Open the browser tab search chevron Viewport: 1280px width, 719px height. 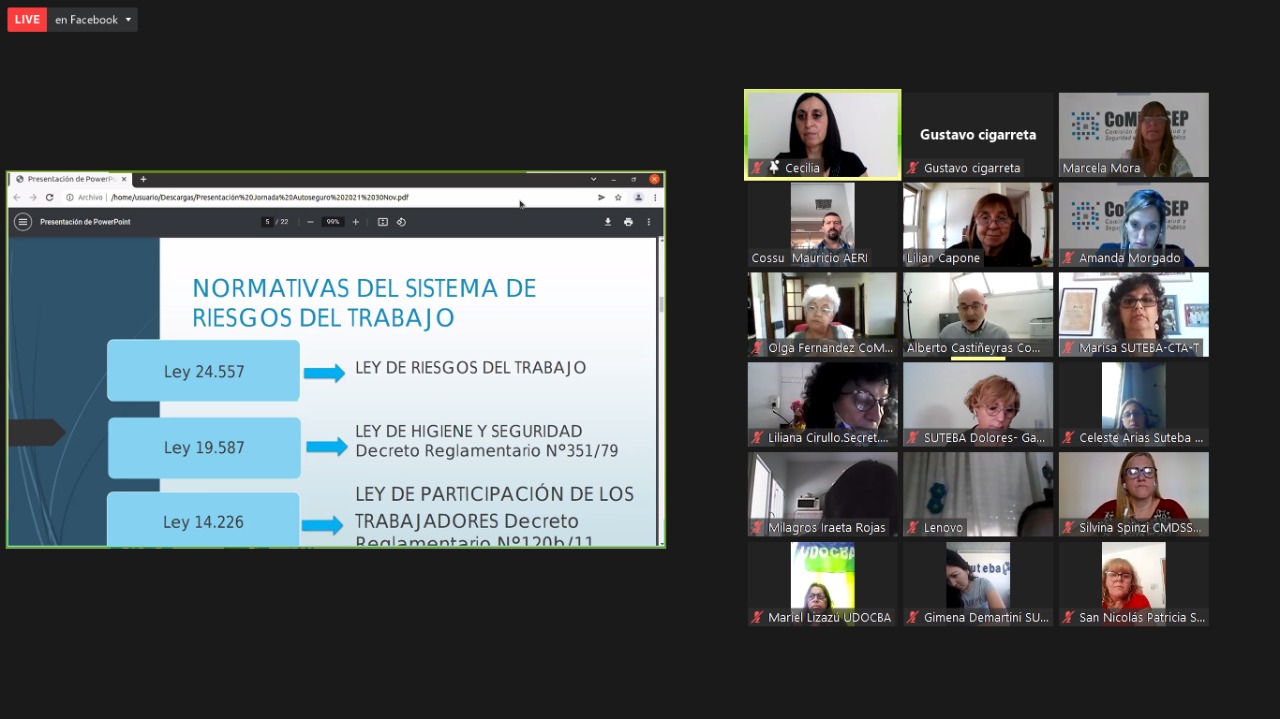594,179
